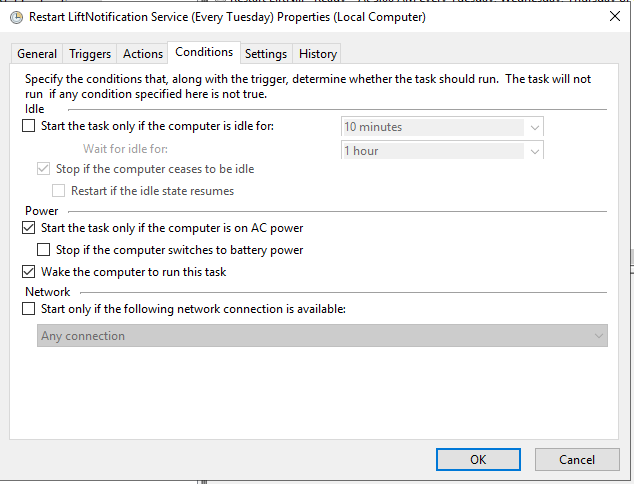Dismiss dialog with the Cancel button

click(577, 459)
